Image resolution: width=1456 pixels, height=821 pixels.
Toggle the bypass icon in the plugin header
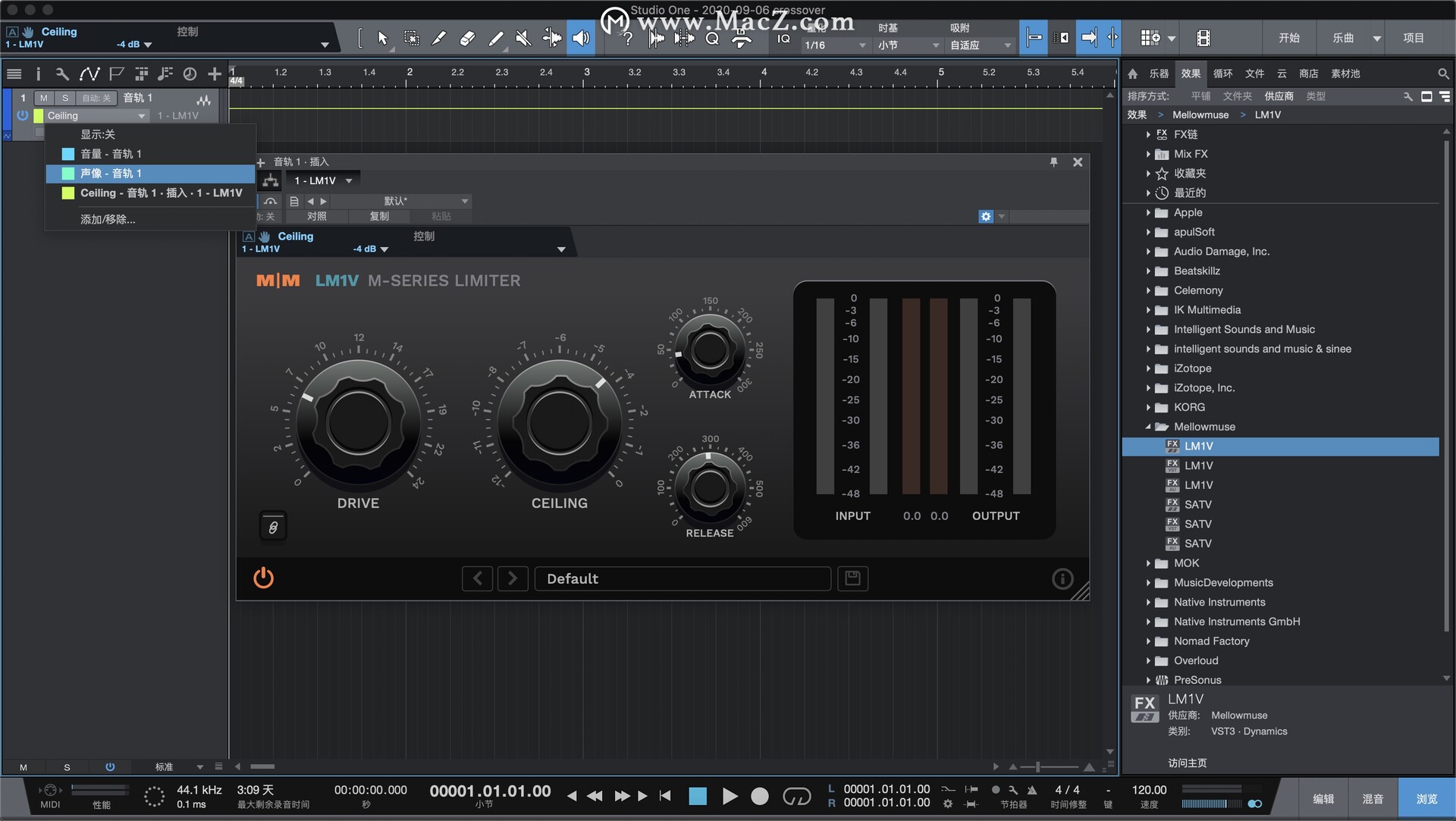coord(271,201)
